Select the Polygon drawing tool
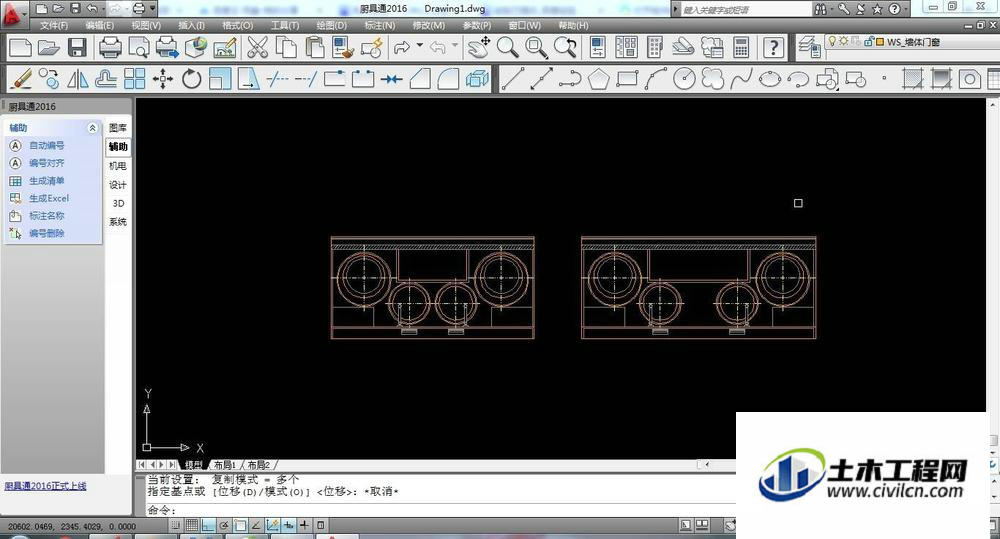 598,79
